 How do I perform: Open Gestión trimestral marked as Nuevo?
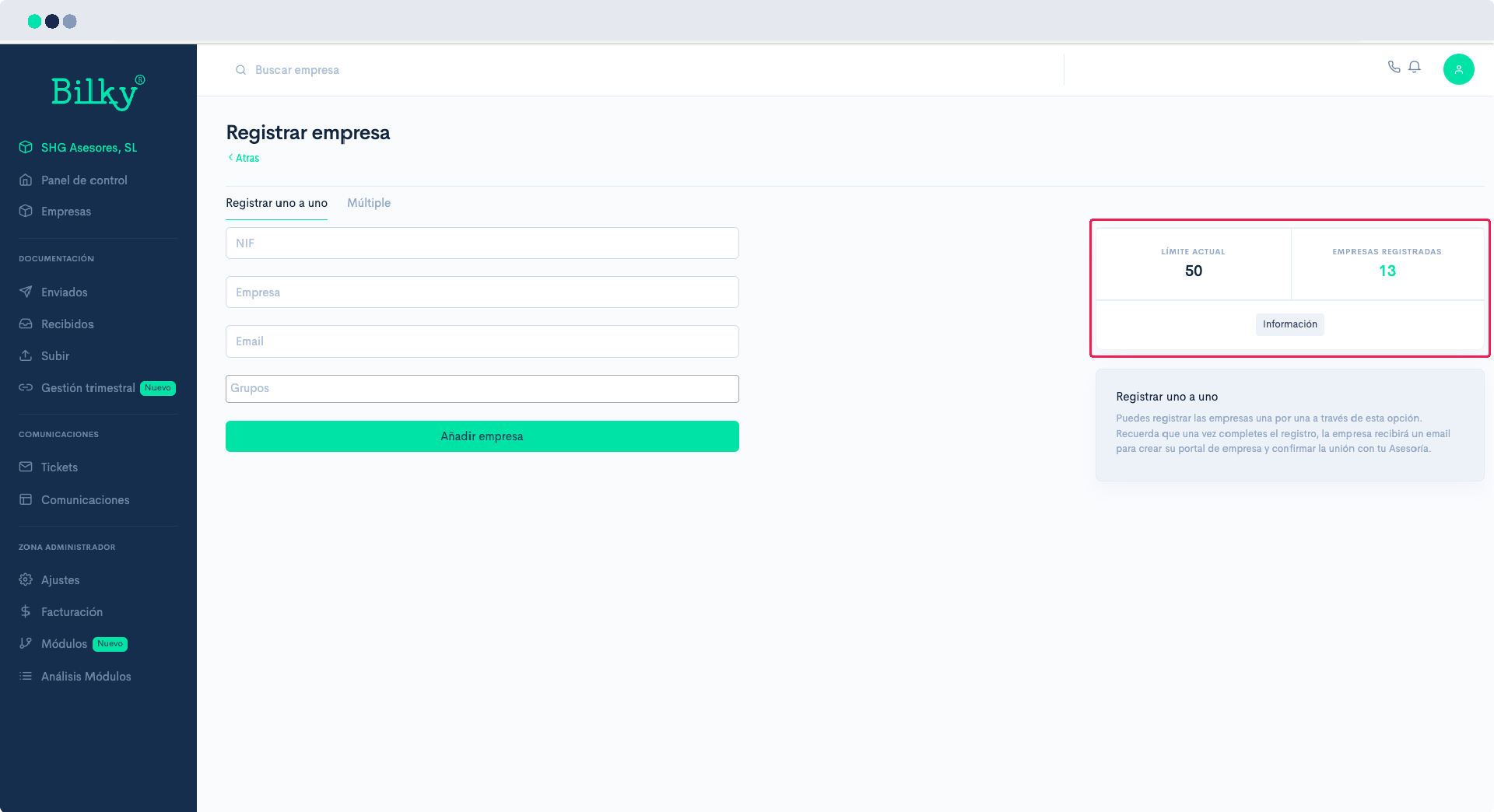(87, 387)
